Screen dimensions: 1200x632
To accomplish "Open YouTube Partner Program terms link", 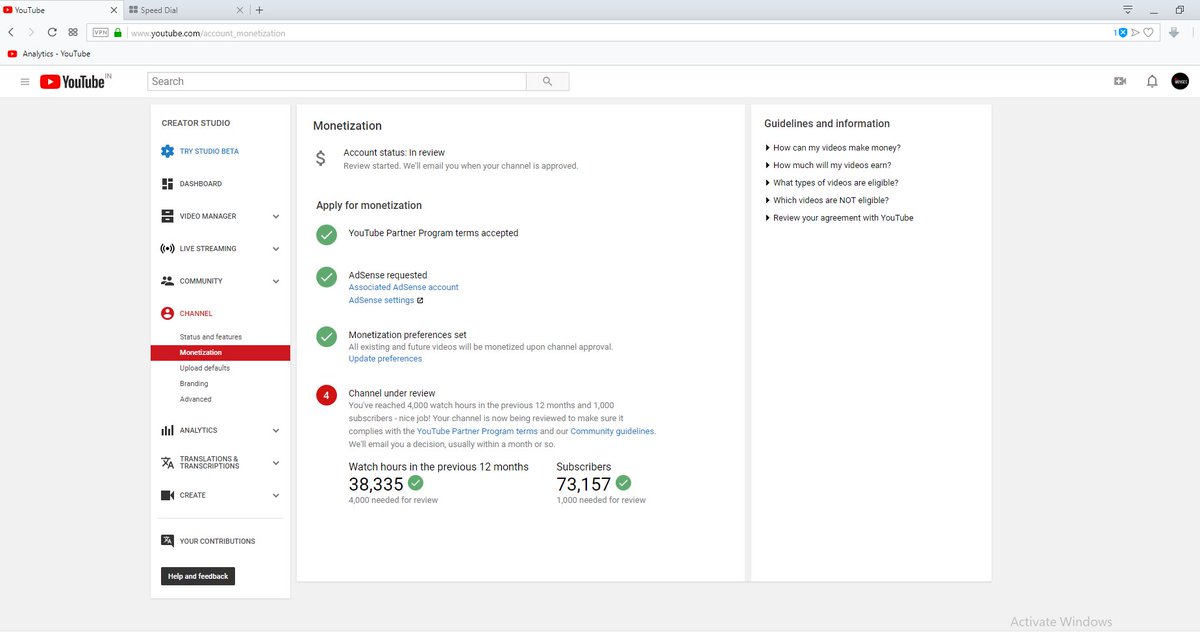I will (477, 431).
